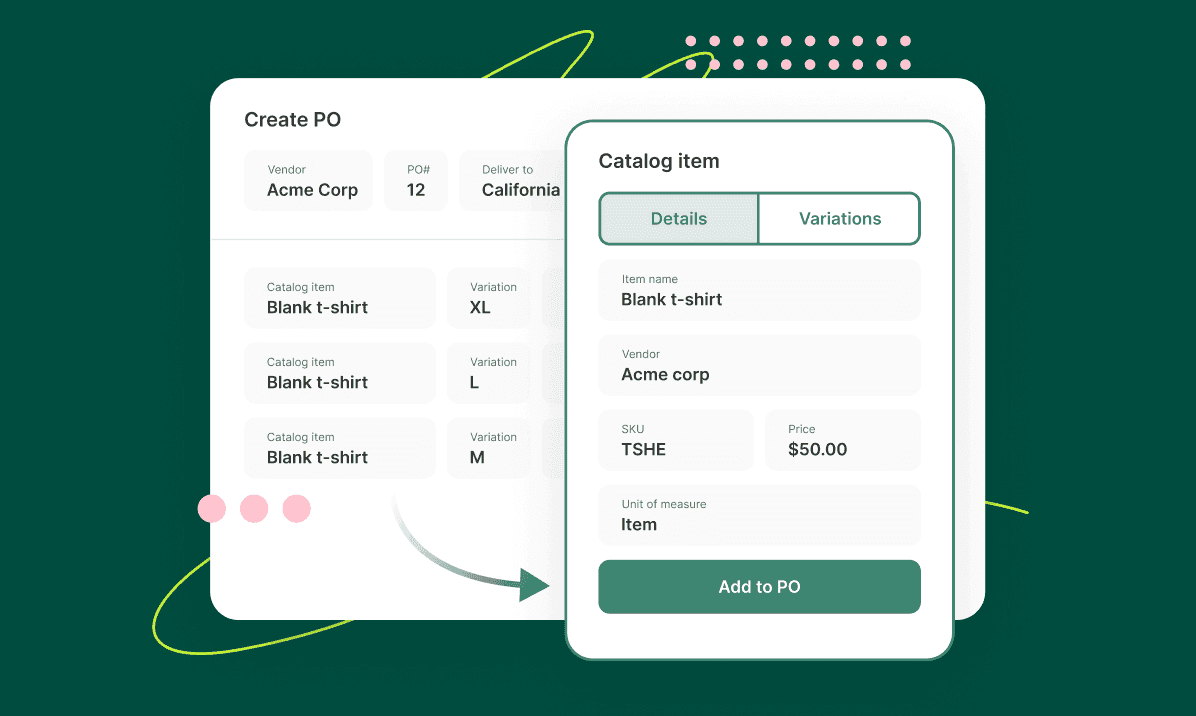Select the second Blank t-shirt catalog row
The width and height of the screenshot is (1196, 716).
click(339, 372)
